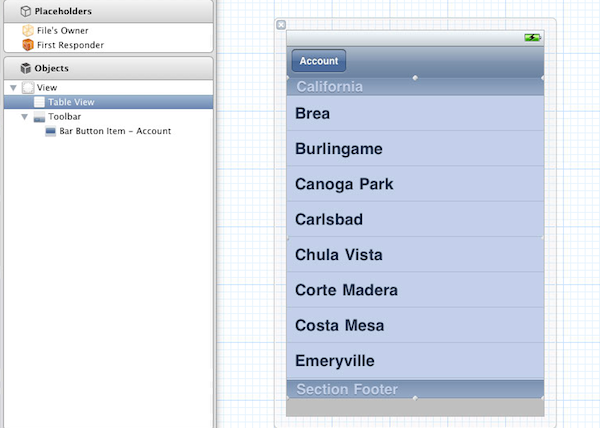This screenshot has width=600, height=428.
Task: Click the Toolbar object icon
Action: coord(39,117)
